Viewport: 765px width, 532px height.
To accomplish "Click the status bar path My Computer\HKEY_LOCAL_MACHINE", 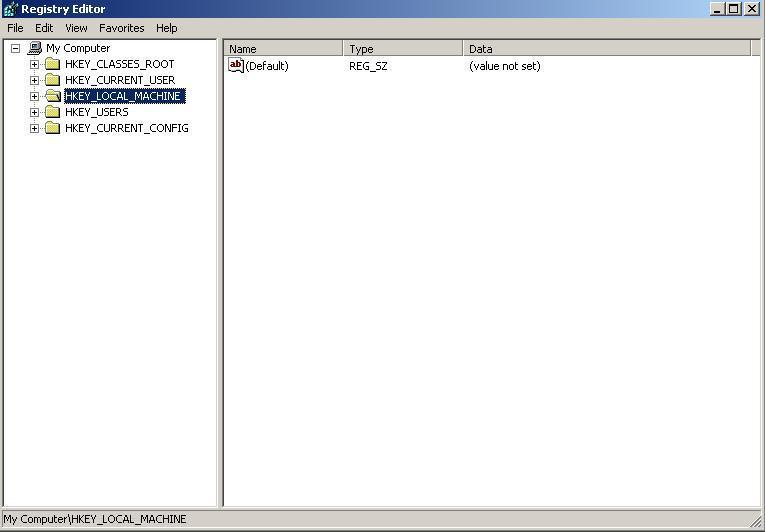I will (x=95, y=519).
